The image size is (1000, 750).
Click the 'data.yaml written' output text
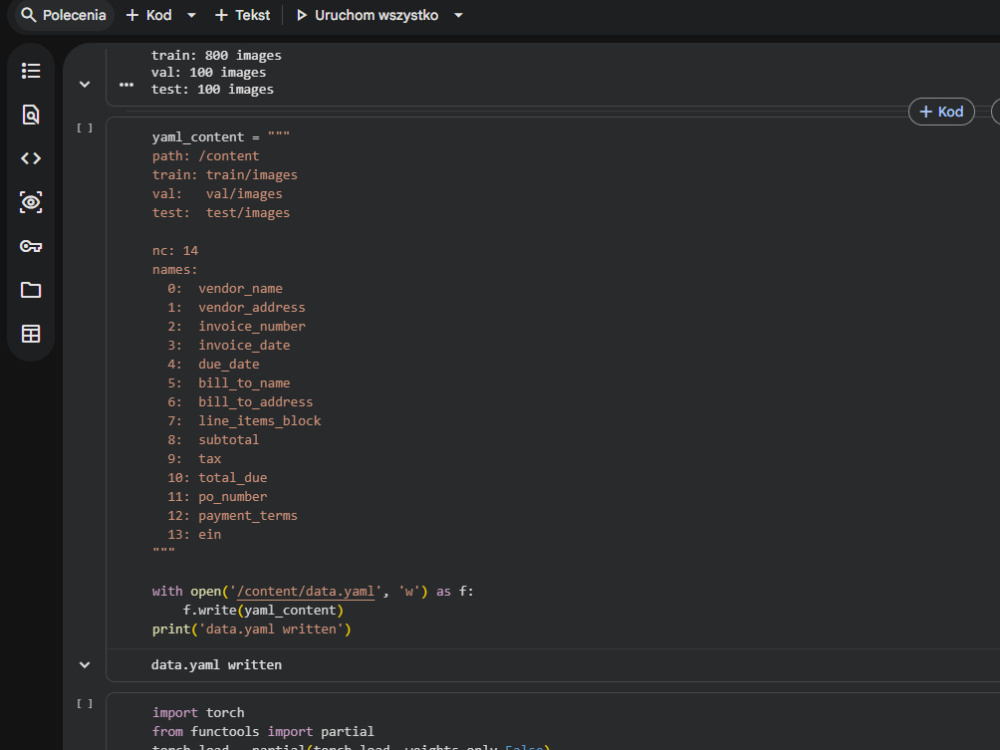coord(216,665)
